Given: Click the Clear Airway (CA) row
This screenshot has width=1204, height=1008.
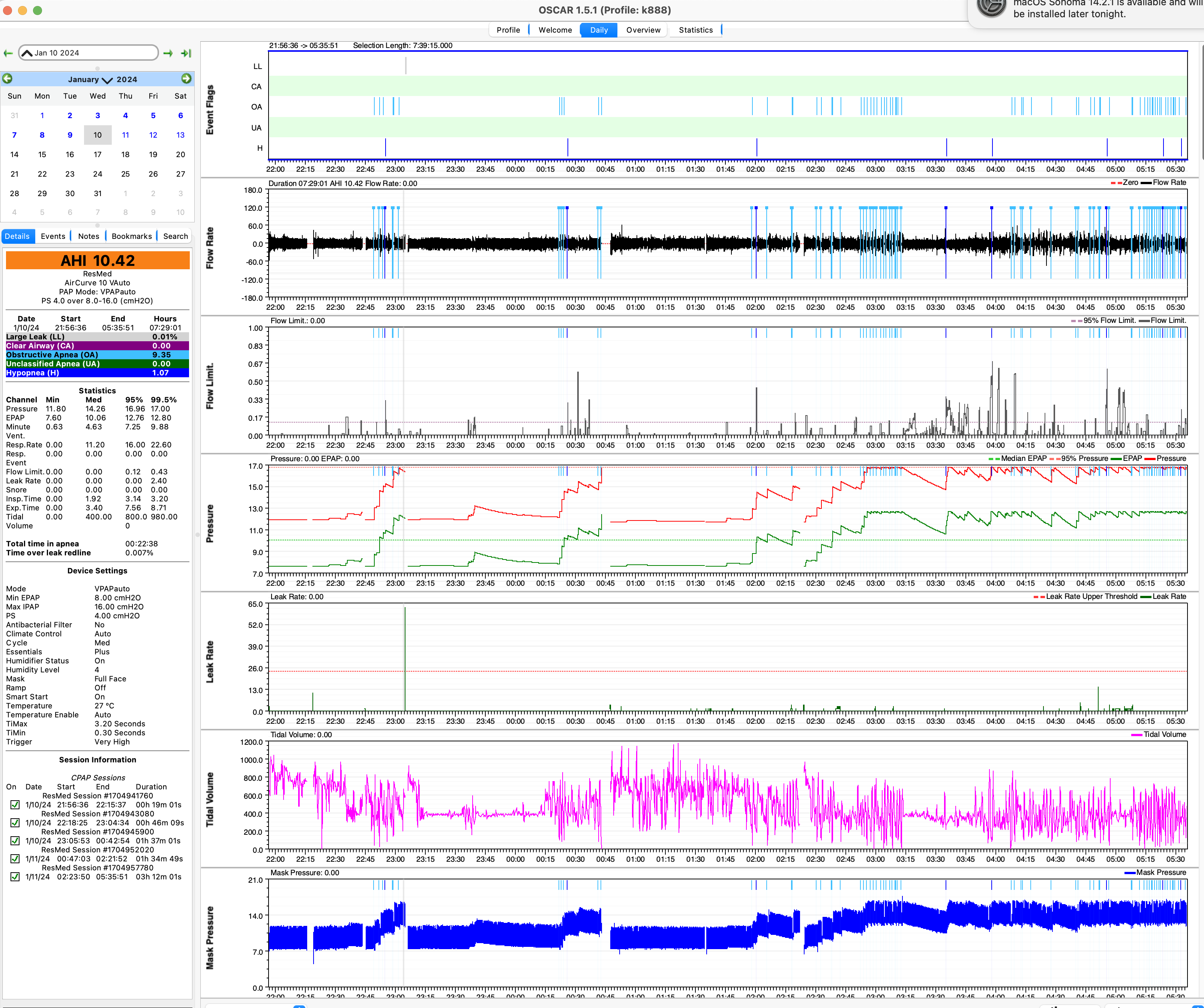Looking at the screenshot, I should 98,346.
